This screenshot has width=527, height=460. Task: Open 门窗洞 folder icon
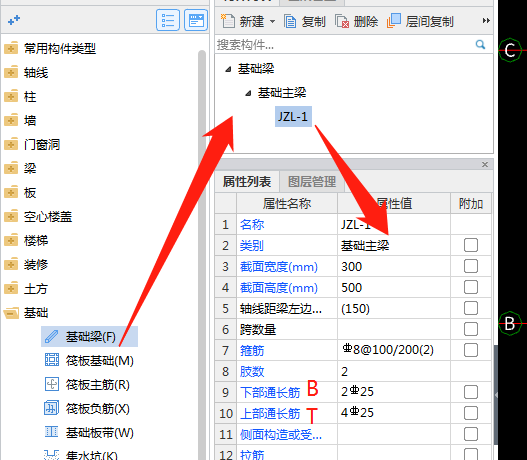click(x=11, y=144)
